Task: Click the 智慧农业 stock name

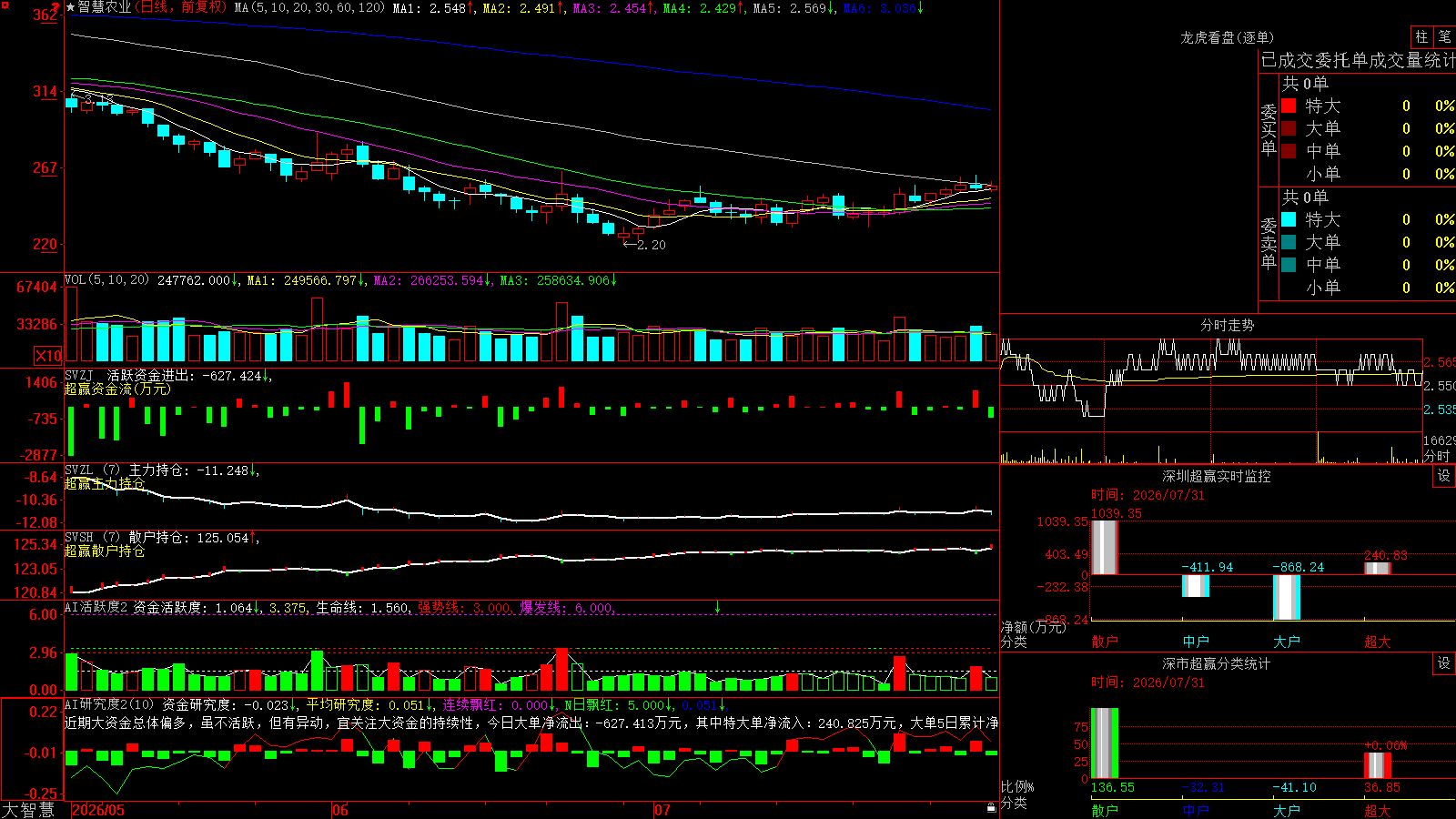Action: coord(105,7)
